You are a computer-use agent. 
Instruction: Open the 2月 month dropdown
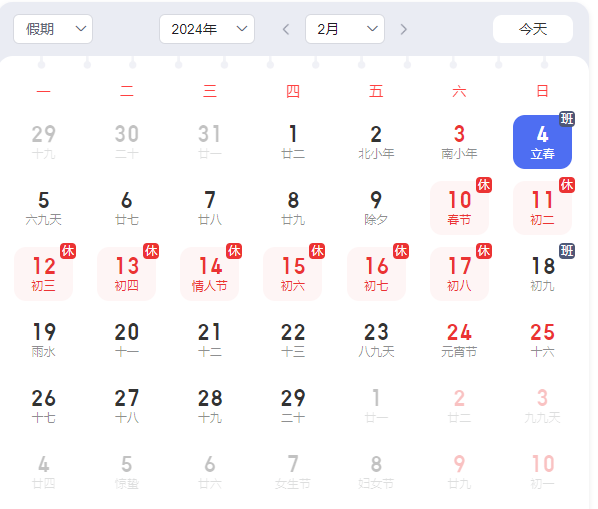(345, 29)
